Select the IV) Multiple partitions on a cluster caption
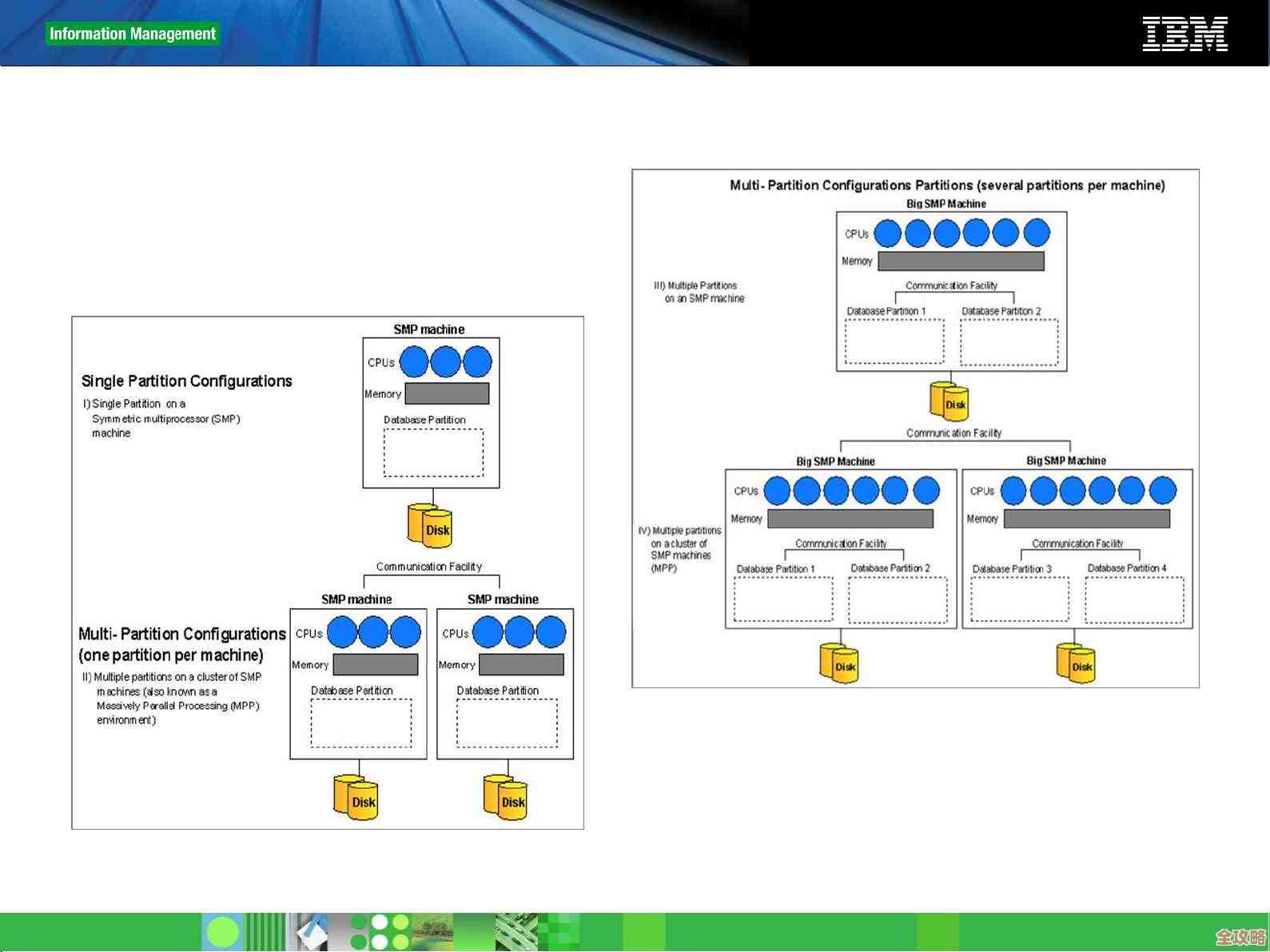1270x952 pixels. point(680,549)
